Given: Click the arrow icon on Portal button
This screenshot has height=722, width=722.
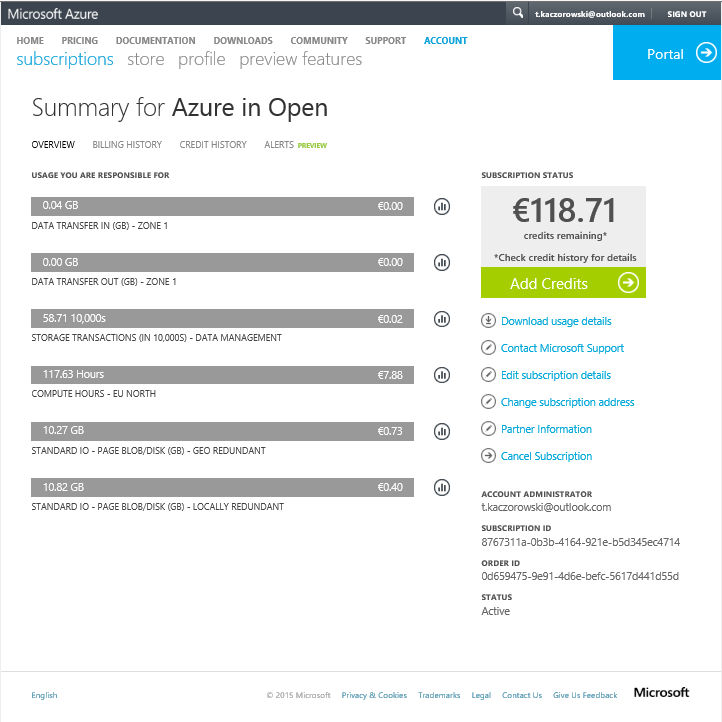Looking at the screenshot, I should (x=705, y=53).
